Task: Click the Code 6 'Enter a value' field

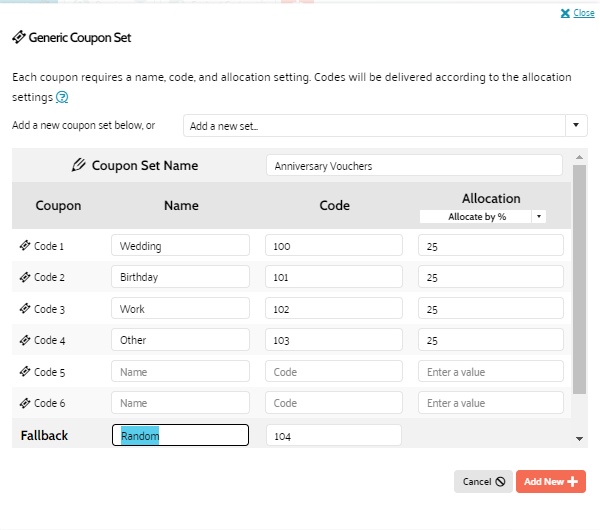Action: [x=490, y=403]
